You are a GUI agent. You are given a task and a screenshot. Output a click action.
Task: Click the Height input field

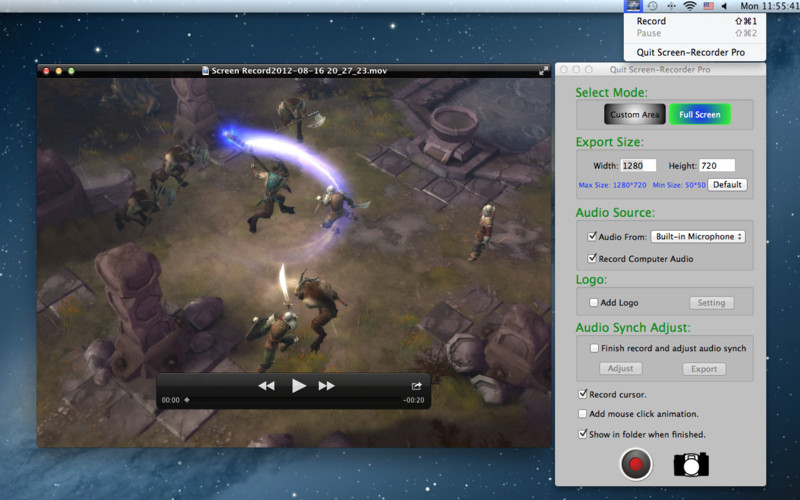[x=717, y=165]
